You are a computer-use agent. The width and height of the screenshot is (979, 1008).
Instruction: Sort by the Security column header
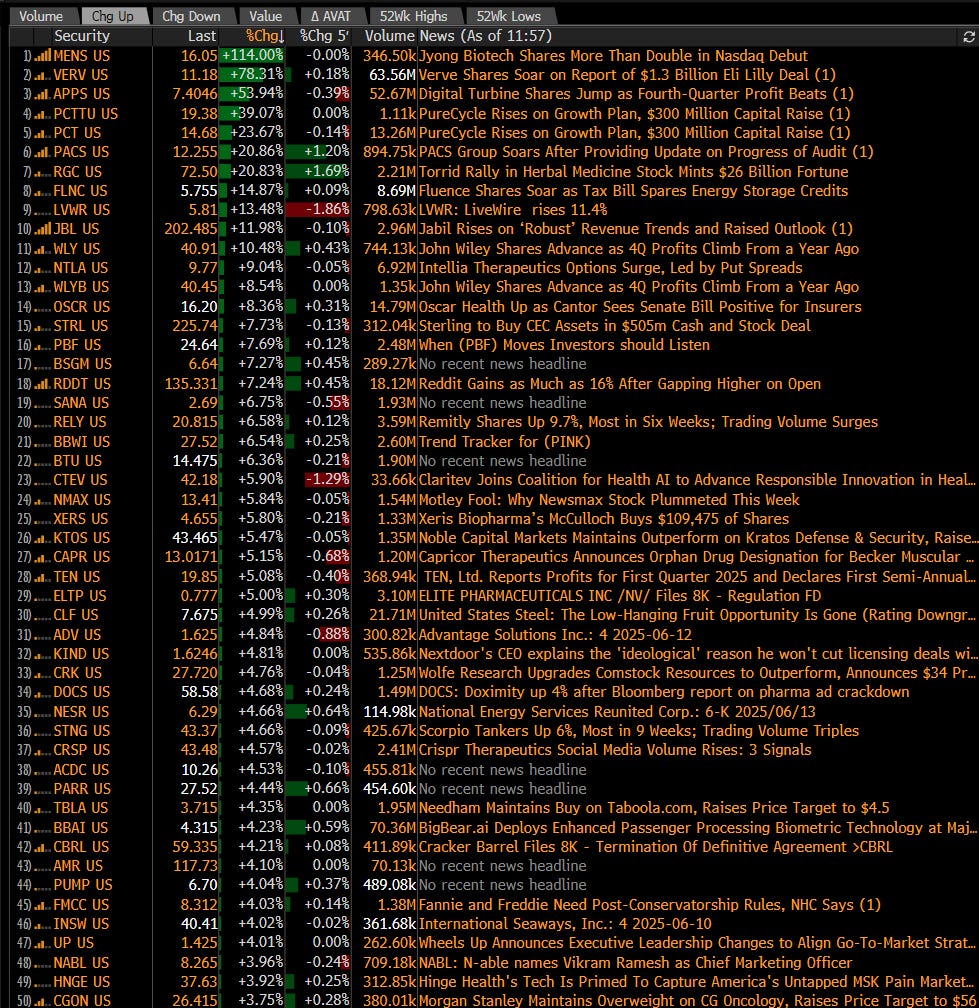click(82, 36)
